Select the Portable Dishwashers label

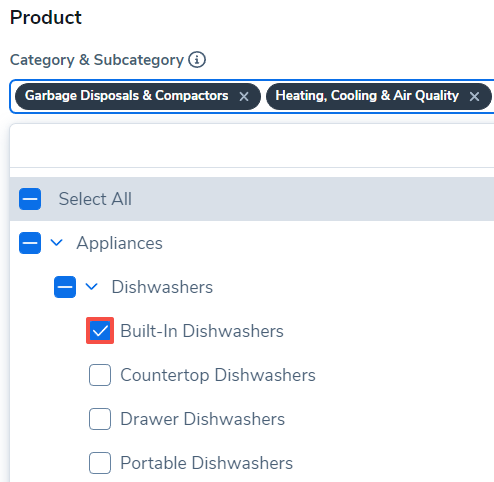point(207,463)
